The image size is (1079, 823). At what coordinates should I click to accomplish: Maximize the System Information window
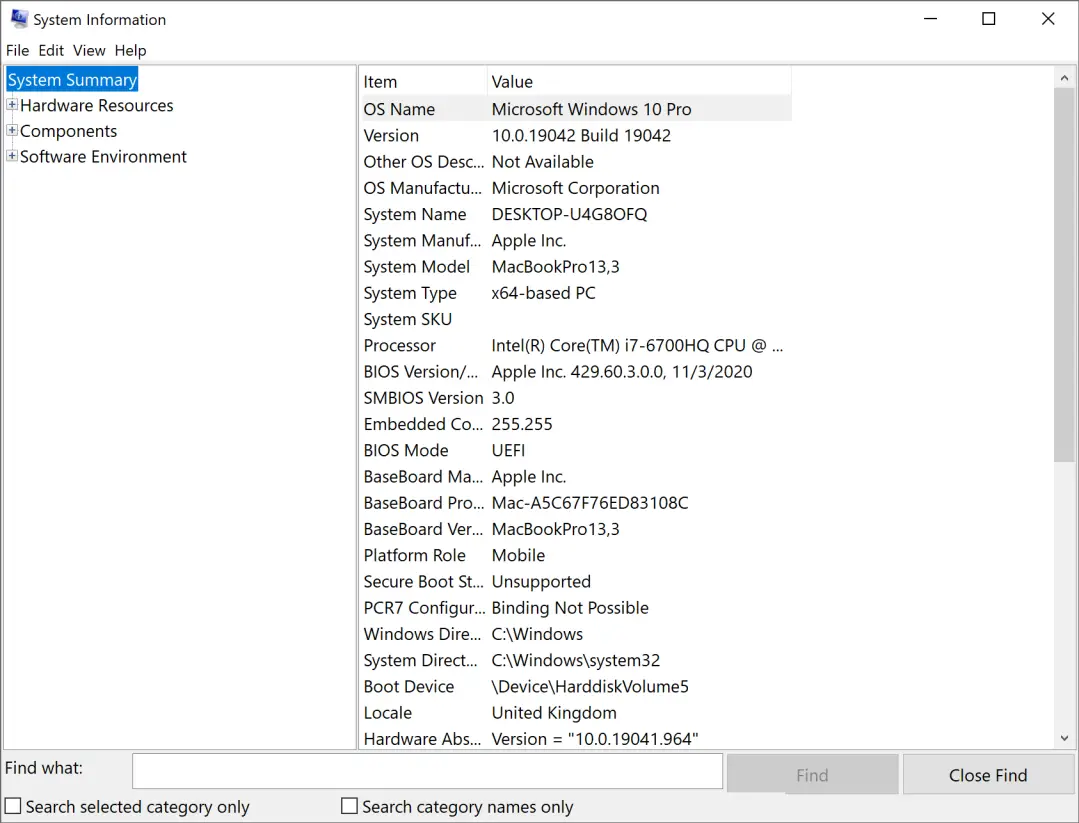(988, 19)
